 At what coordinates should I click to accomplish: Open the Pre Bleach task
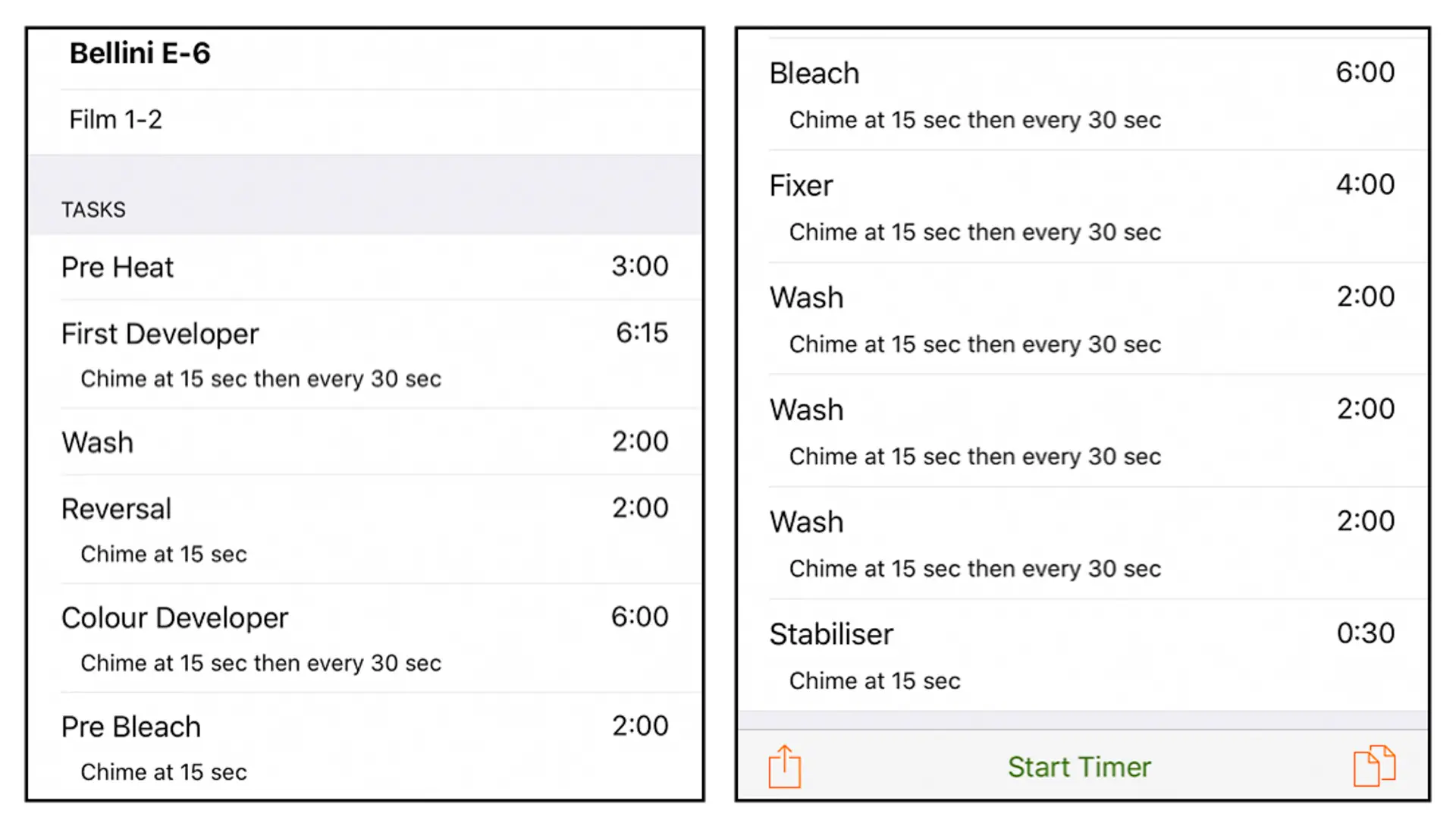pyautogui.click(x=365, y=746)
